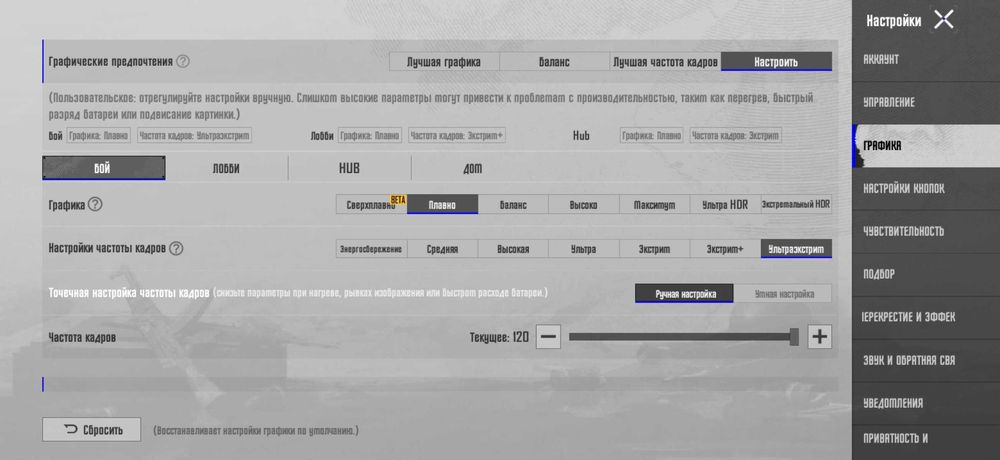The image size is (1000, 460).
Task: Click Hub summary Графика: Плавно tag
Action: click(x=651, y=136)
